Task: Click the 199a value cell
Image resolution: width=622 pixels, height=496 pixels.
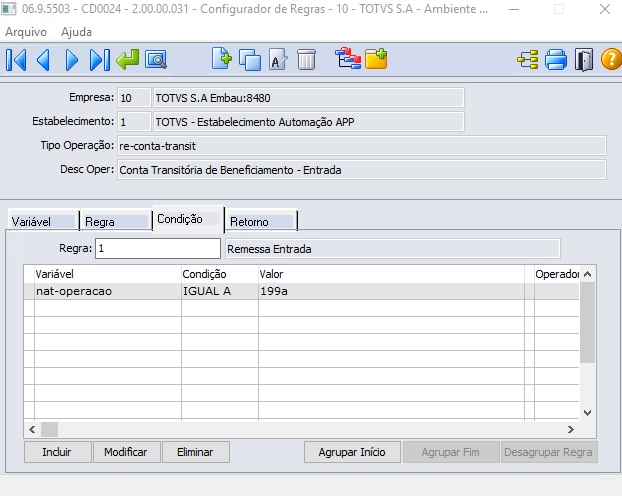Action: pyautogui.click(x=391, y=291)
